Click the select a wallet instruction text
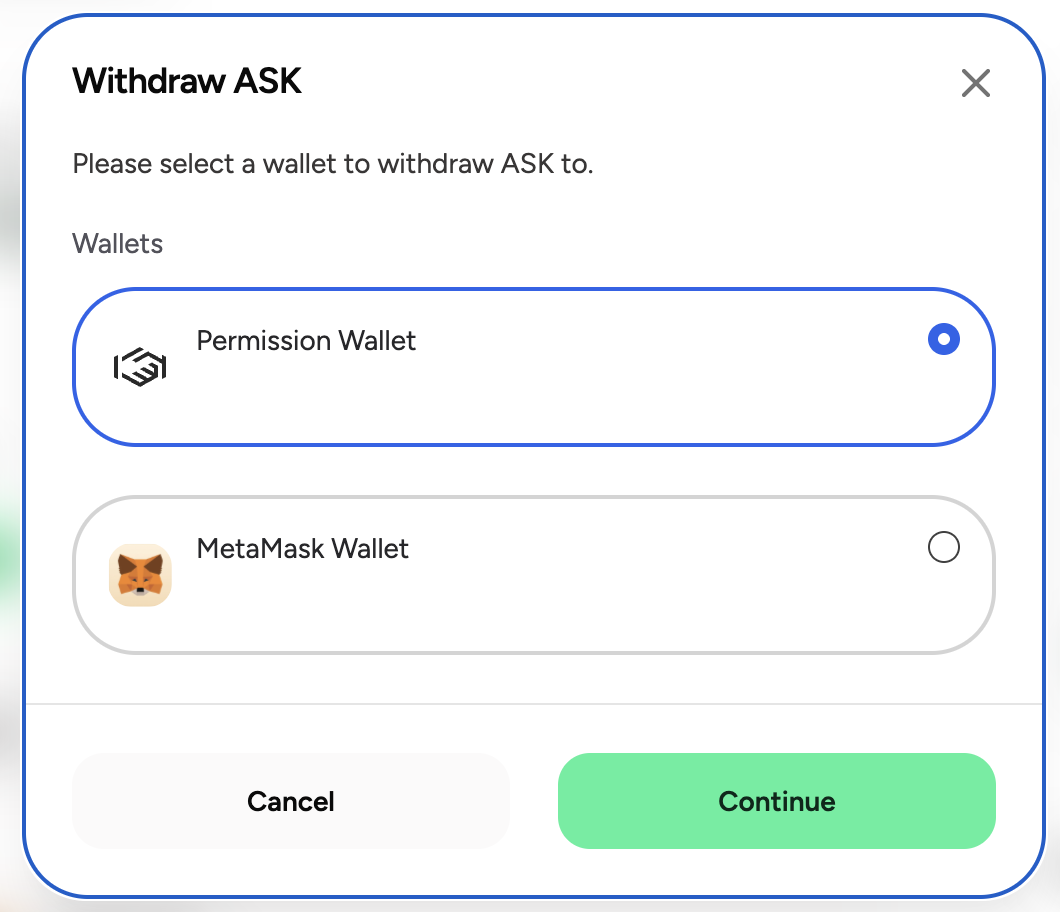 point(333,164)
